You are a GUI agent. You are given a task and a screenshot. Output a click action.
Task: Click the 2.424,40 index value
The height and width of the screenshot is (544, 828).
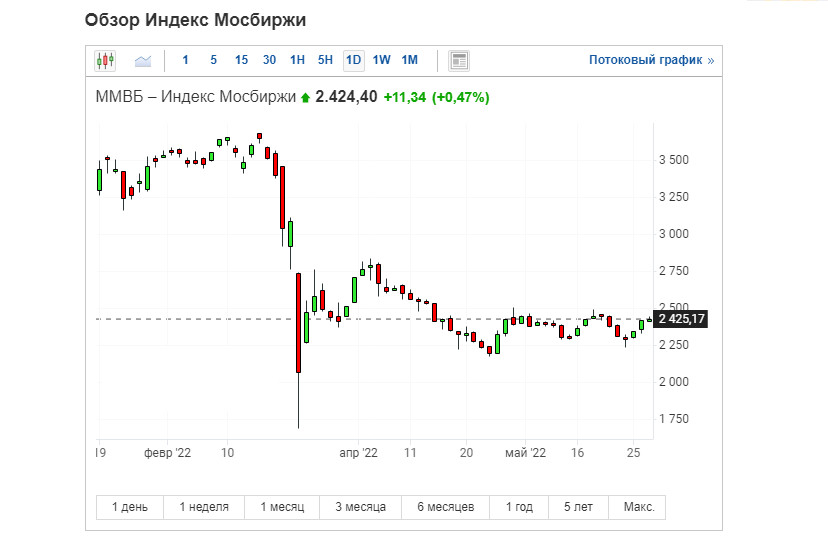click(346, 97)
